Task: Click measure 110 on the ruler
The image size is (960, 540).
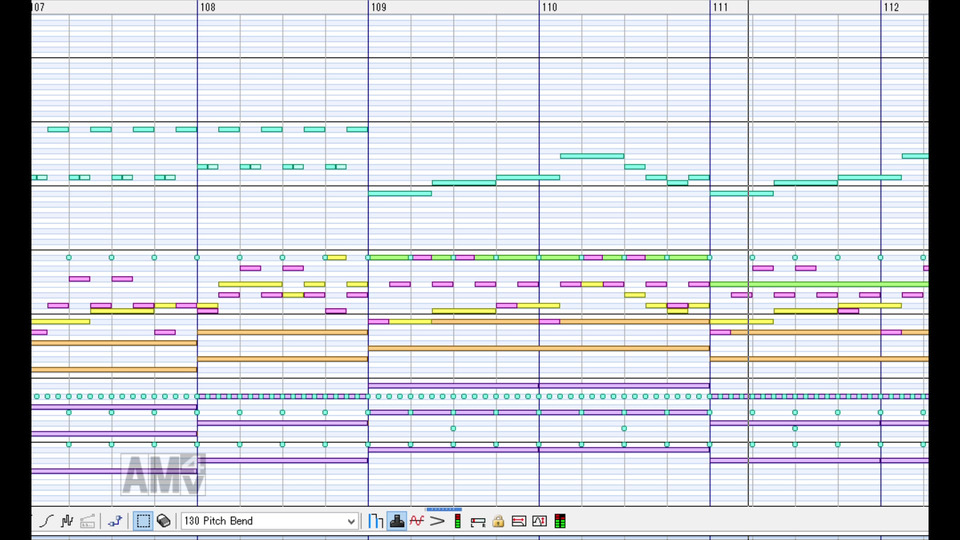Action: pos(550,7)
